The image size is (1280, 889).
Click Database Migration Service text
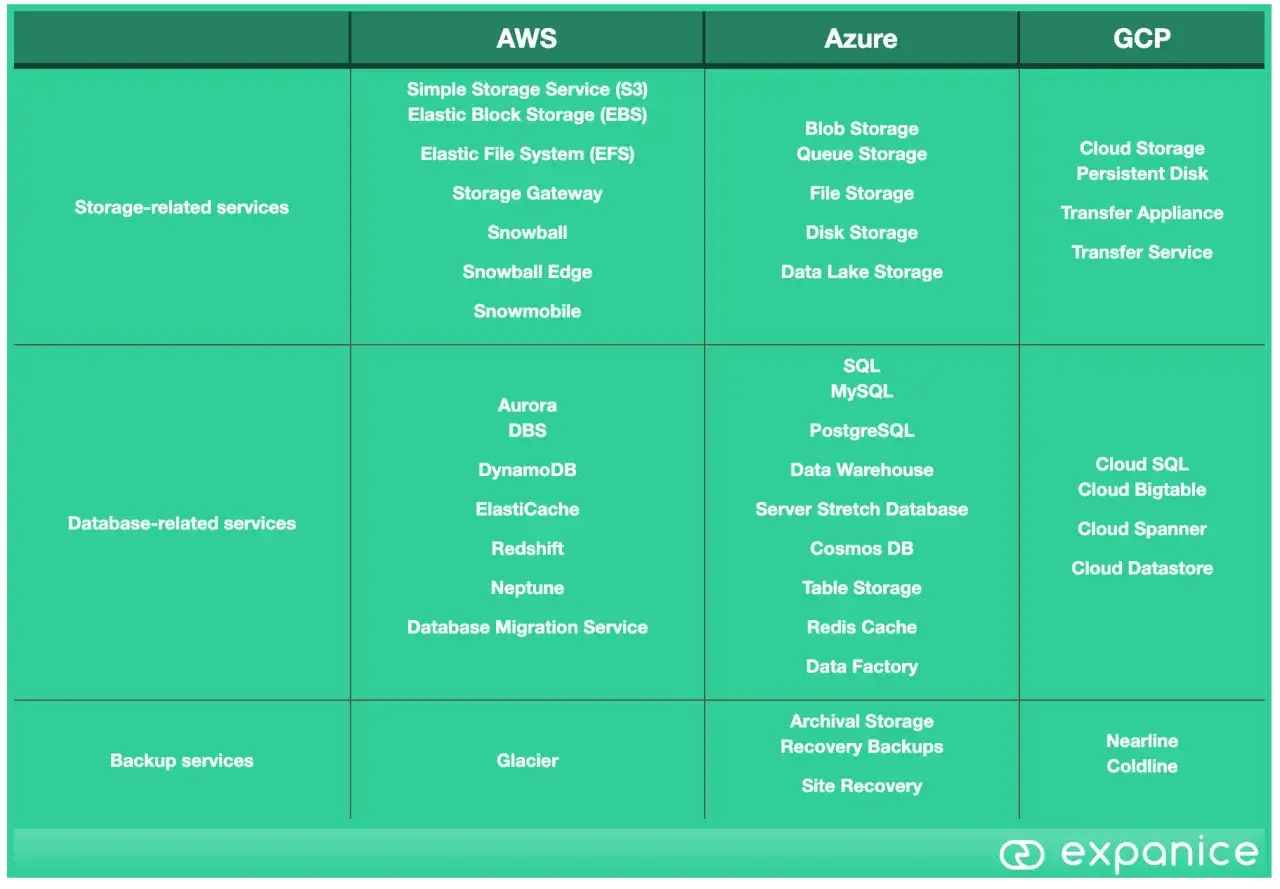[527, 627]
